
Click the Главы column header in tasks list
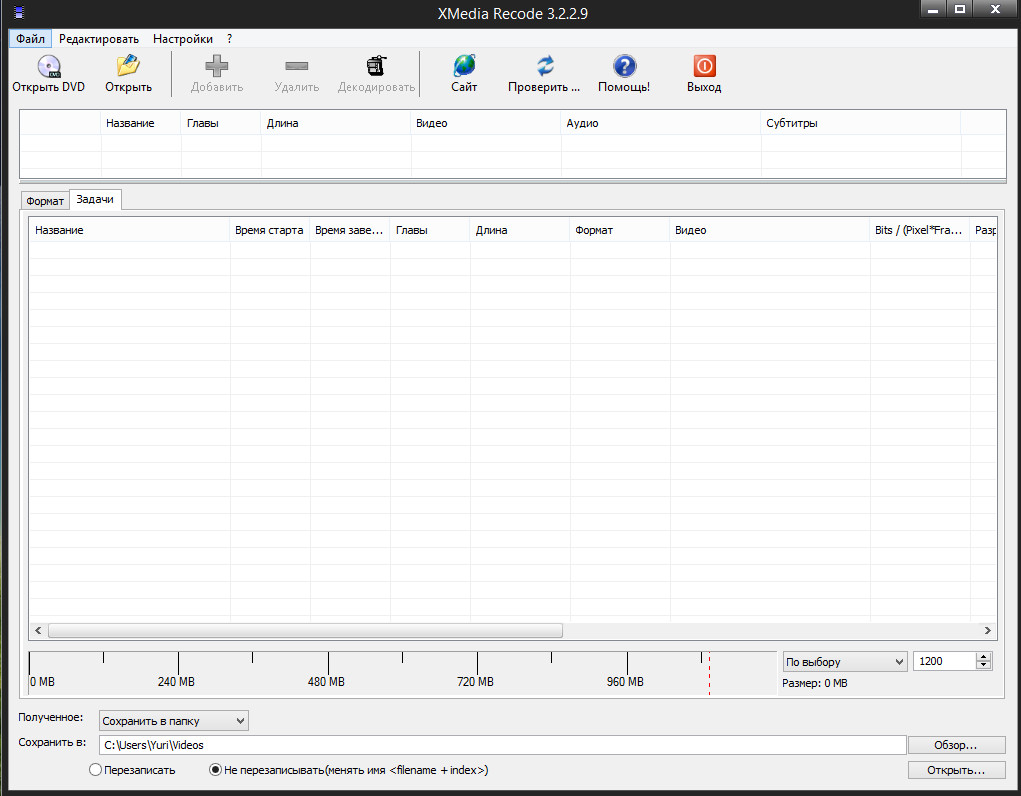[x=430, y=230]
